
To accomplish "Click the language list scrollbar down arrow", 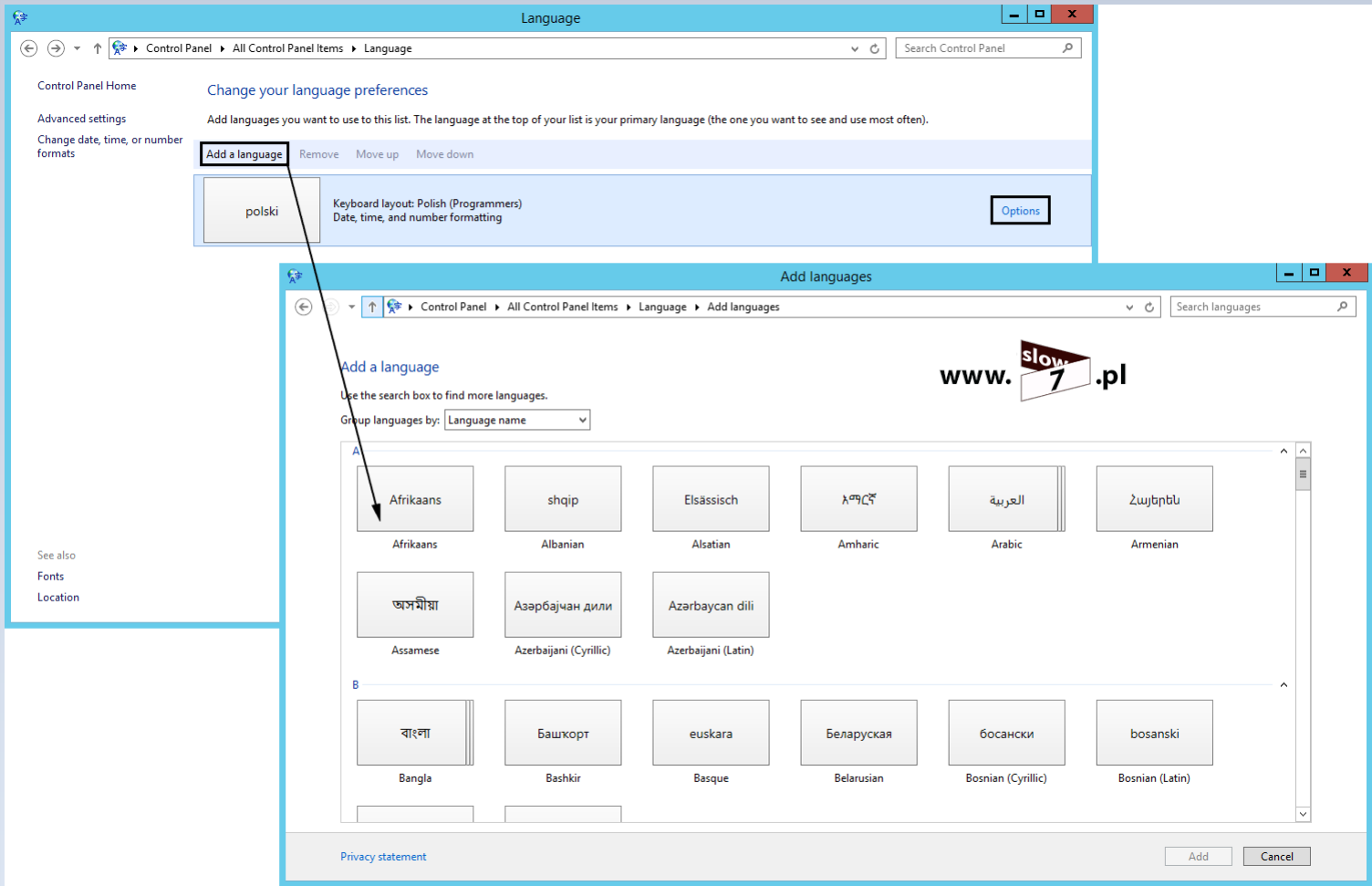I will point(1303,814).
